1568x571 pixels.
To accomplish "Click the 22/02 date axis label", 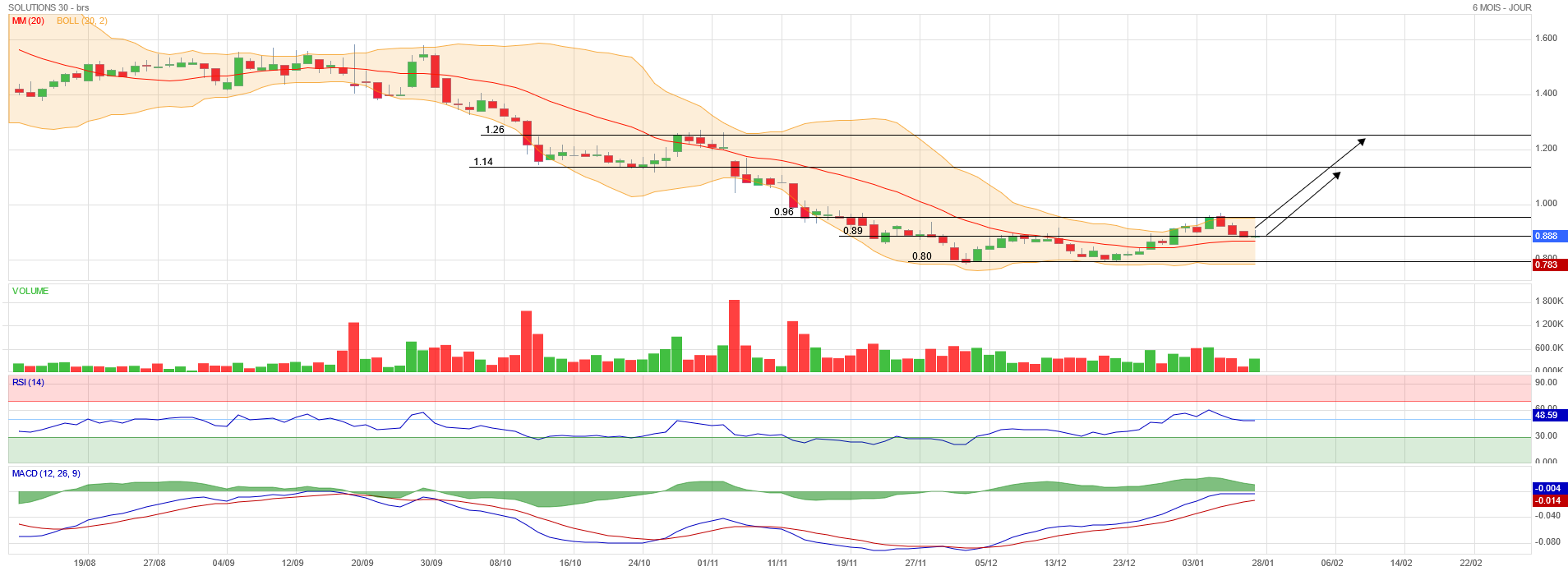I will tap(1471, 563).
